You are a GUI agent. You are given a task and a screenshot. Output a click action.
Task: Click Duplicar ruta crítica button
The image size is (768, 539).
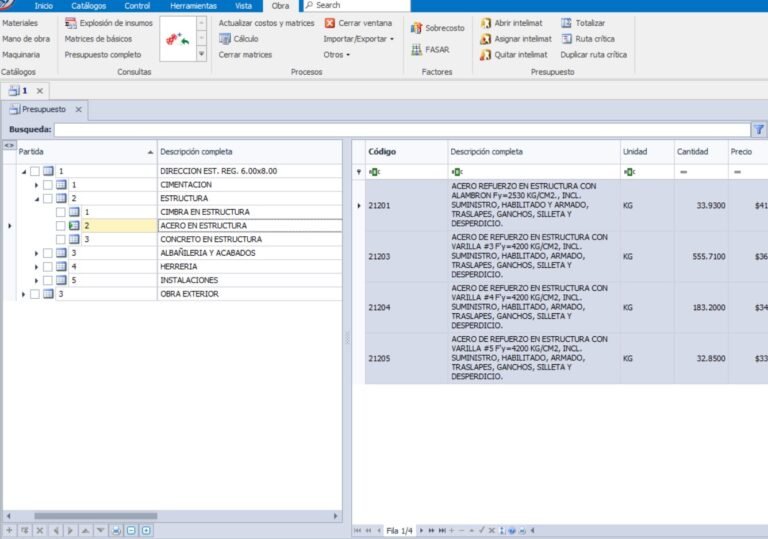click(x=594, y=54)
